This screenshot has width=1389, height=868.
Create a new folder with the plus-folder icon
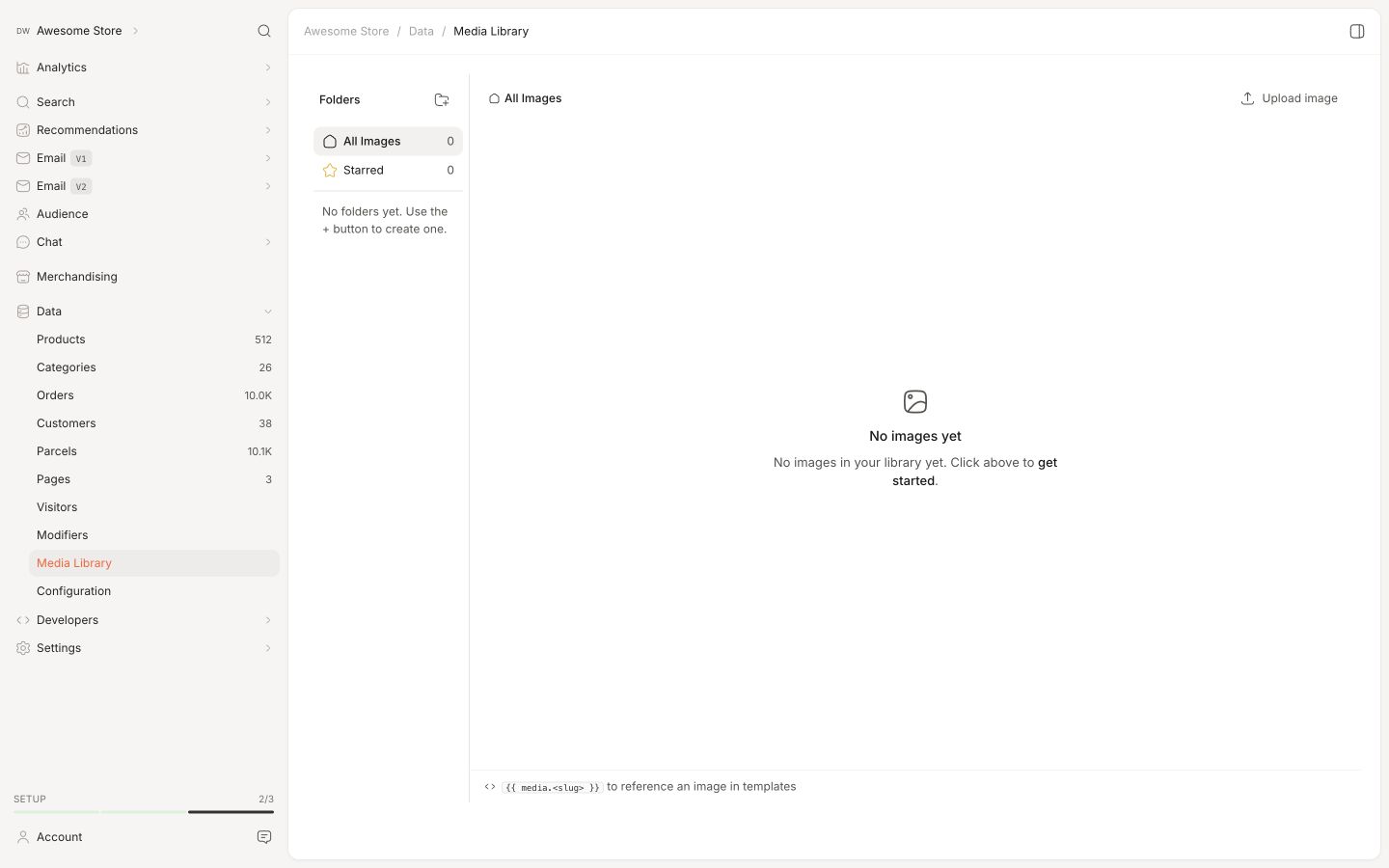point(442,99)
